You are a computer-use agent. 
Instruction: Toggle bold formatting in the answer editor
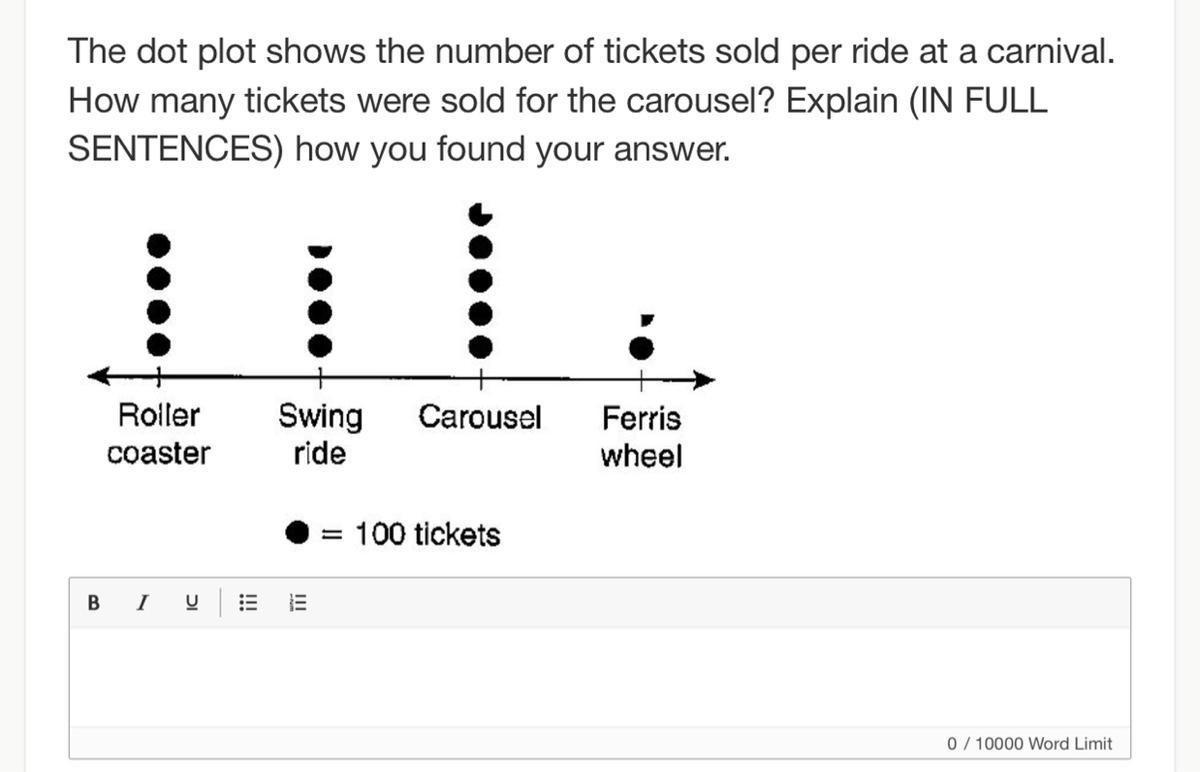tap(94, 603)
